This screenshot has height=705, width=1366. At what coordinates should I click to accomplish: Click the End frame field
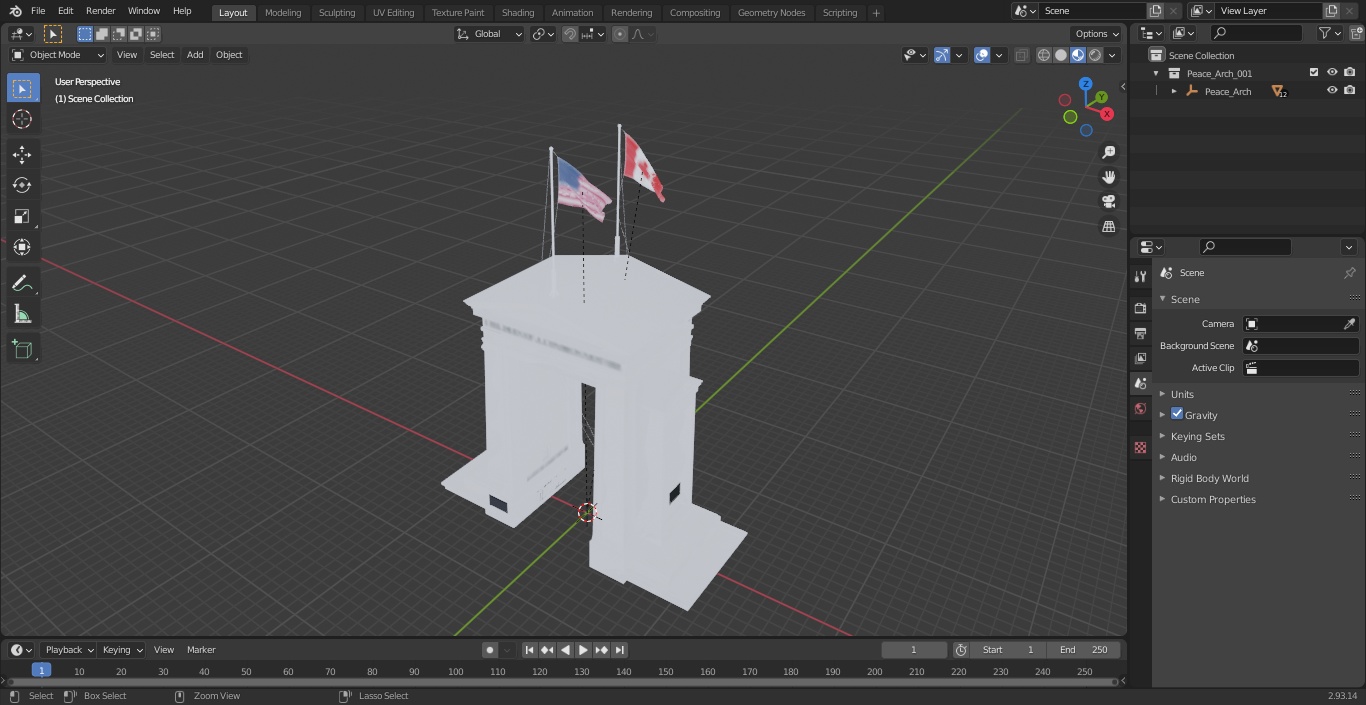[x=1083, y=650]
